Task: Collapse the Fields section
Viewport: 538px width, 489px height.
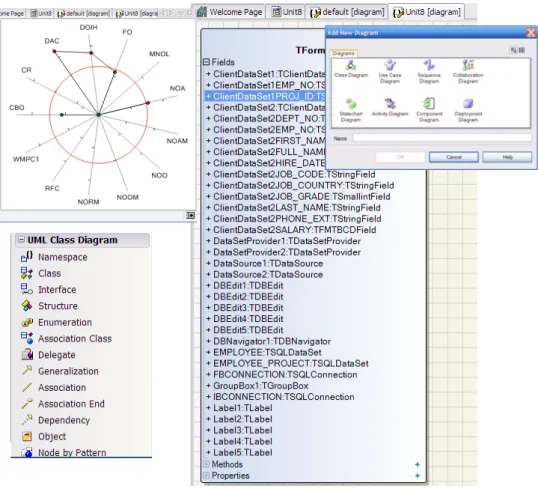Action: coord(206,62)
